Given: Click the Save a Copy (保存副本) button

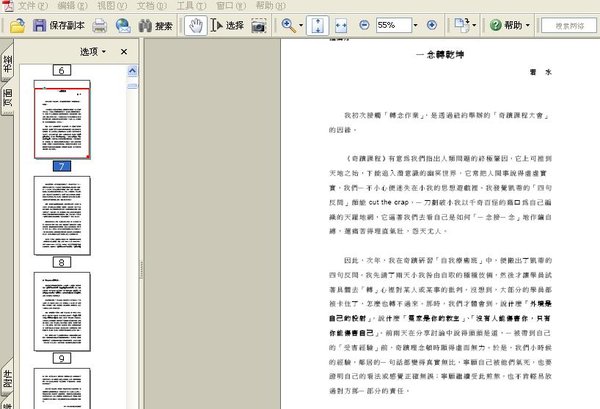Looking at the screenshot, I should pyautogui.click(x=59, y=26).
